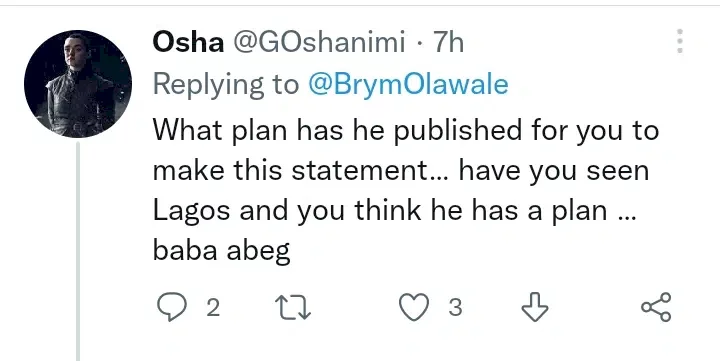The image size is (720, 361).
Task: Like the tweet with the heart icon
Action: pyautogui.click(x=414, y=307)
